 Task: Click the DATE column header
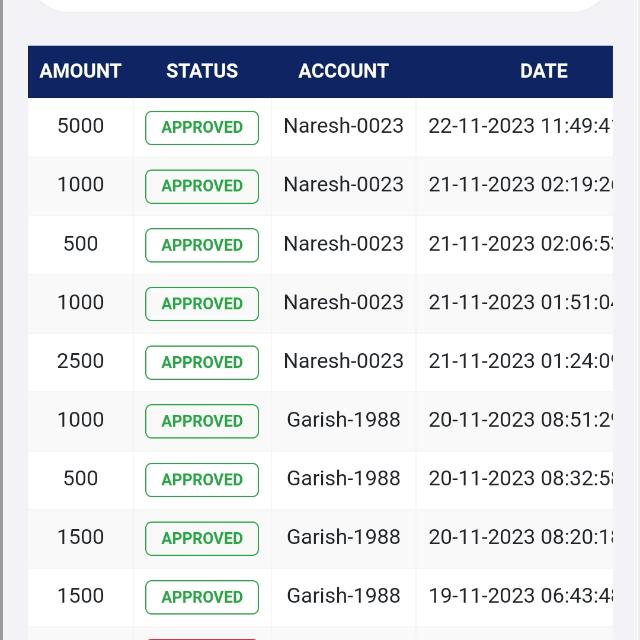pyautogui.click(x=543, y=71)
